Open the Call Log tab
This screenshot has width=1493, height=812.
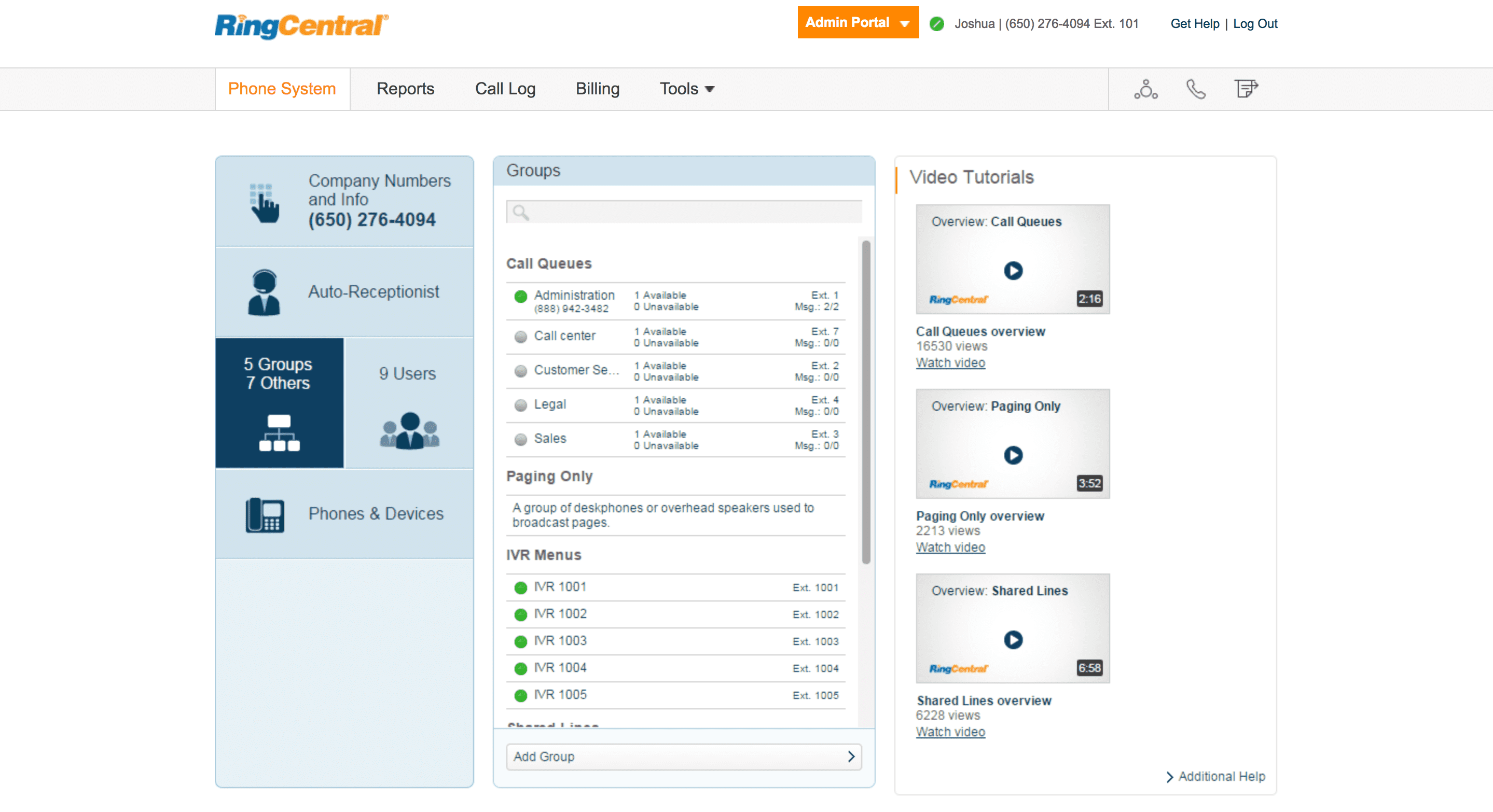505,89
